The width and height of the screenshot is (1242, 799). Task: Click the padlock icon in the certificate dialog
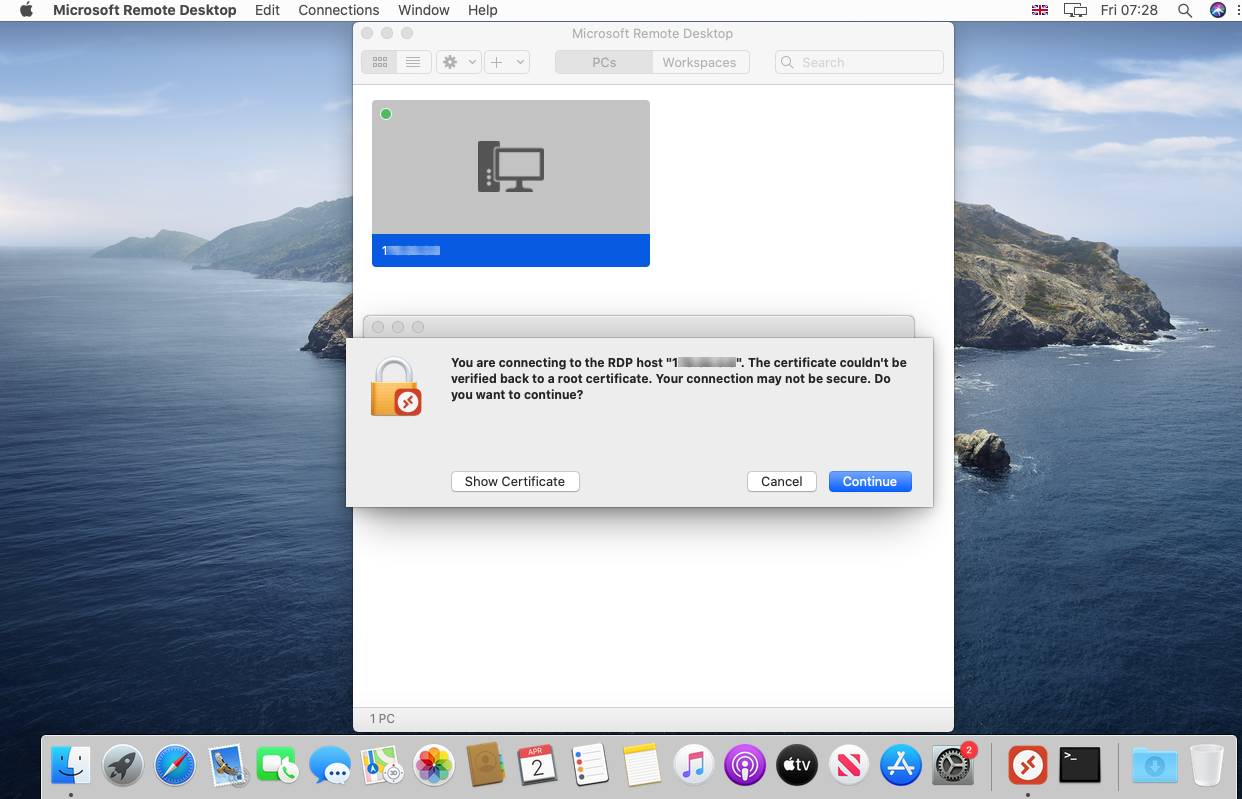[396, 387]
